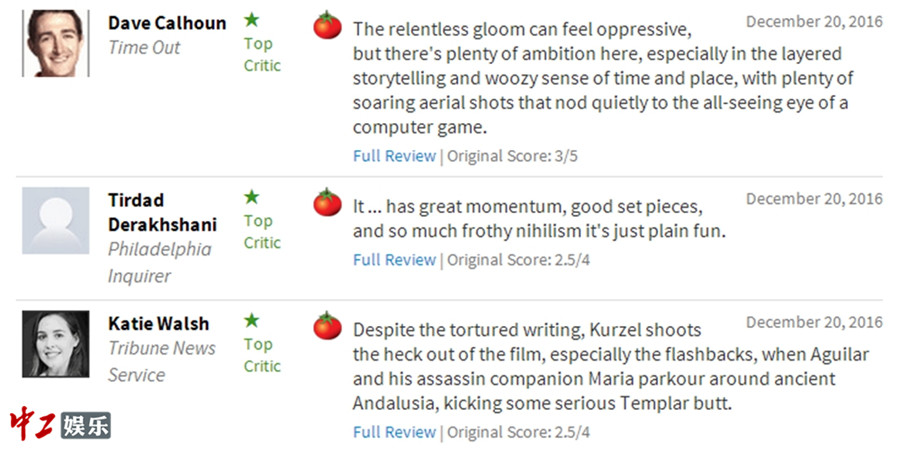Click Tirdad Derakhshani's placeholder avatar
The image size is (900, 451).
click(55, 220)
